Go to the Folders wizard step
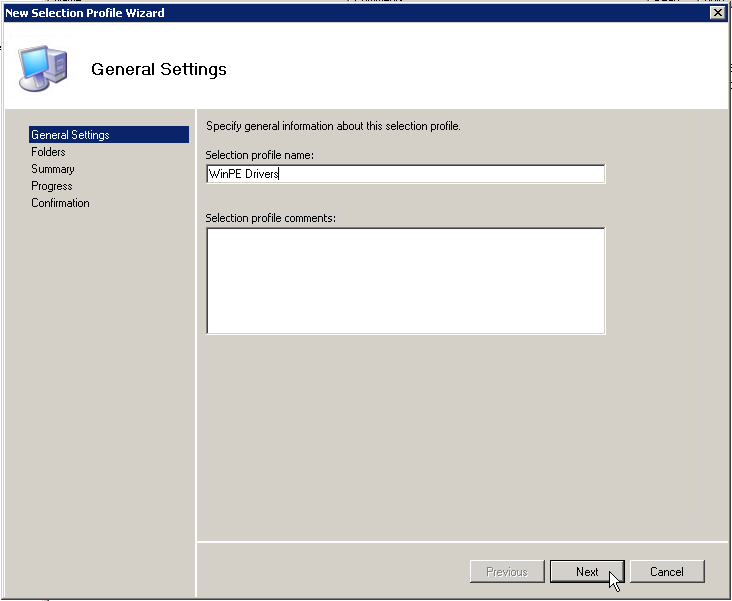Image resolution: width=732 pixels, height=601 pixels. click(48, 152)
